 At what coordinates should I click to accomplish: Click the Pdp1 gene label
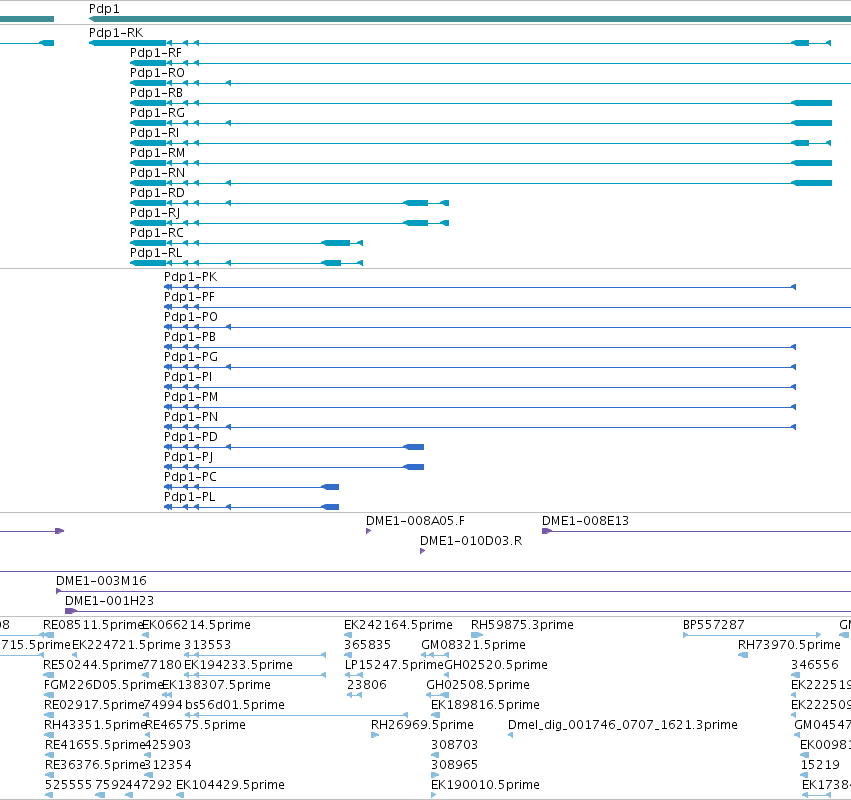point(104,9)
